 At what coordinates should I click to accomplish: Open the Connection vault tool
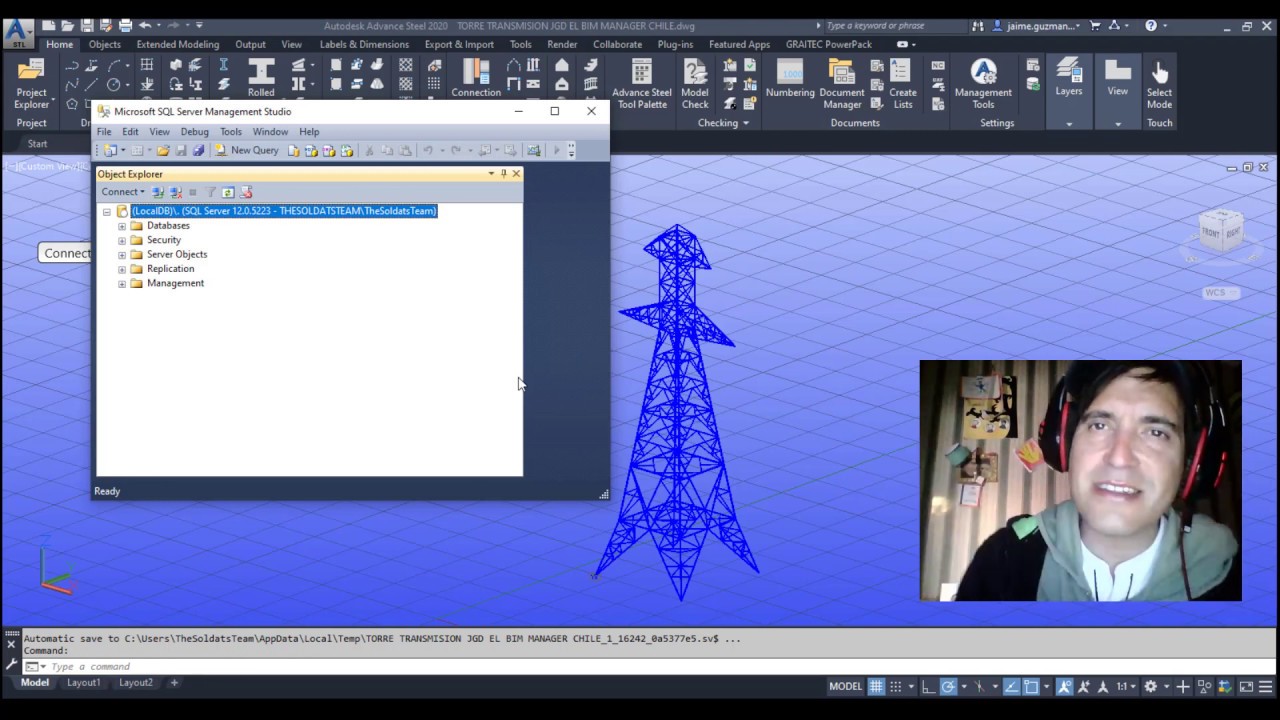pyautogui.click(x=476, y=79)
